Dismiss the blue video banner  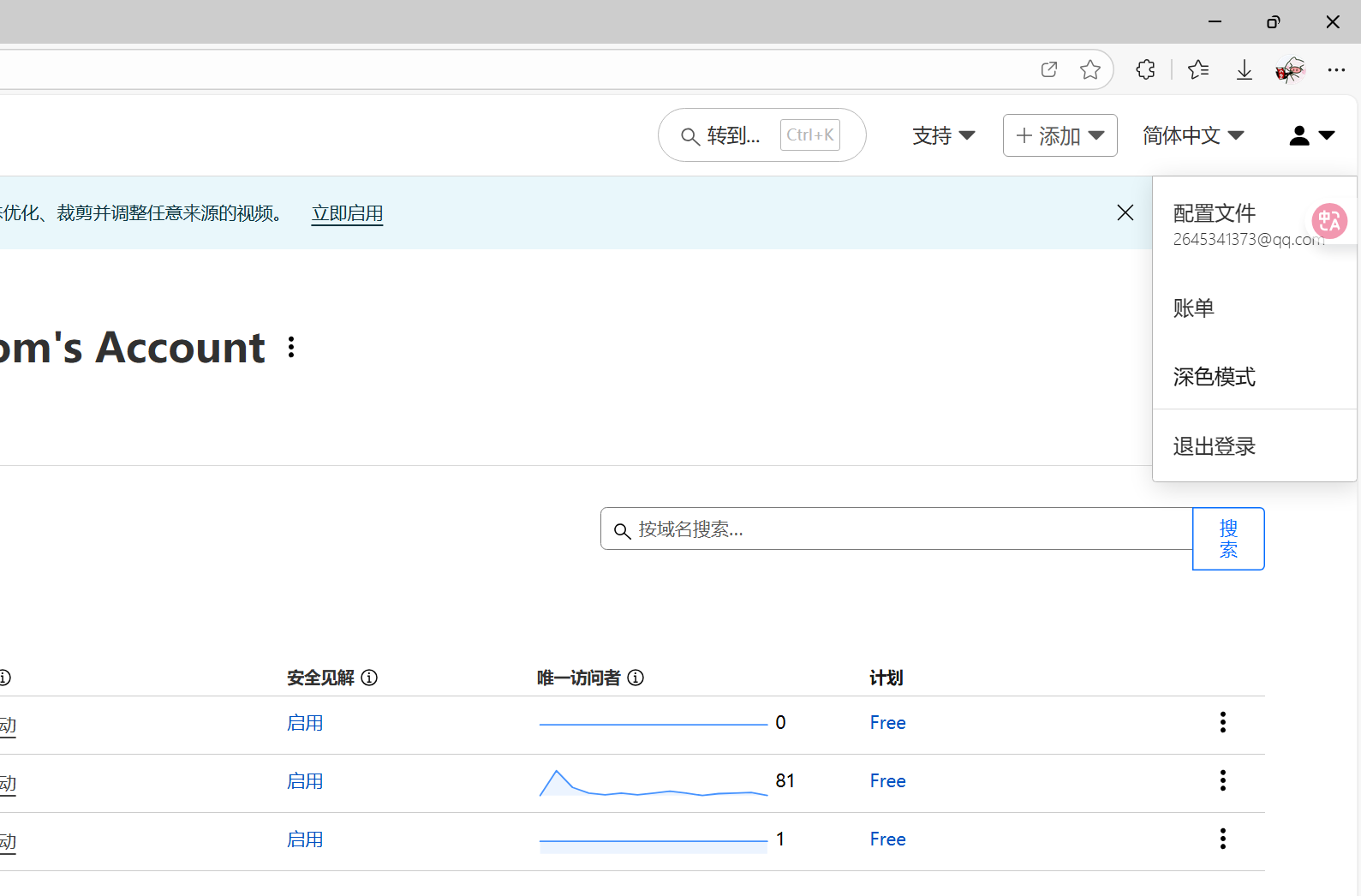[x=1125, y=212]
